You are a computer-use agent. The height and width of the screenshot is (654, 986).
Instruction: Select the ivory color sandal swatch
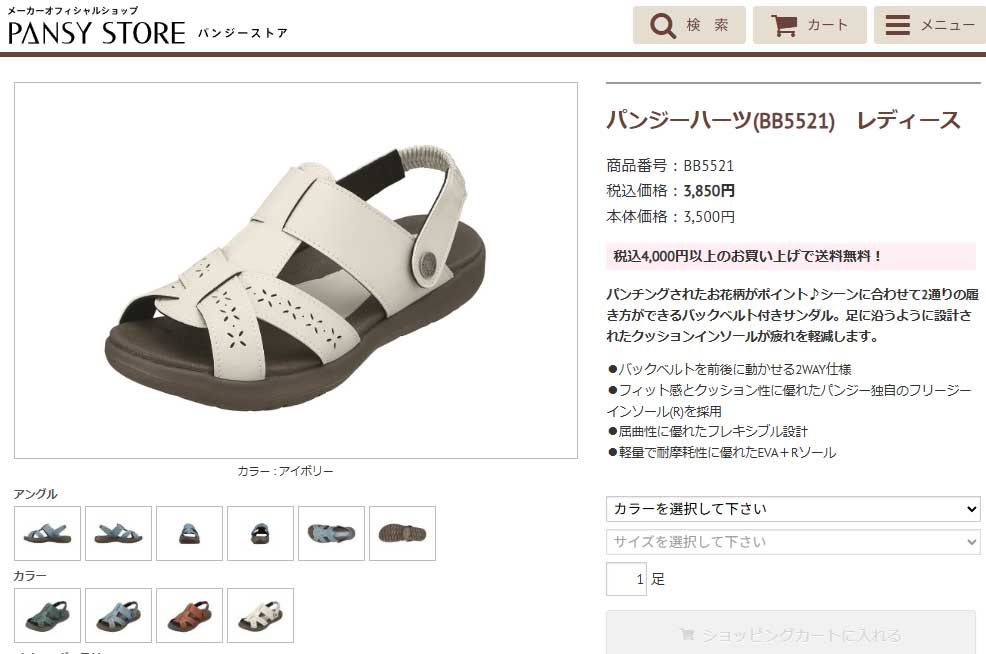(260, 616)
